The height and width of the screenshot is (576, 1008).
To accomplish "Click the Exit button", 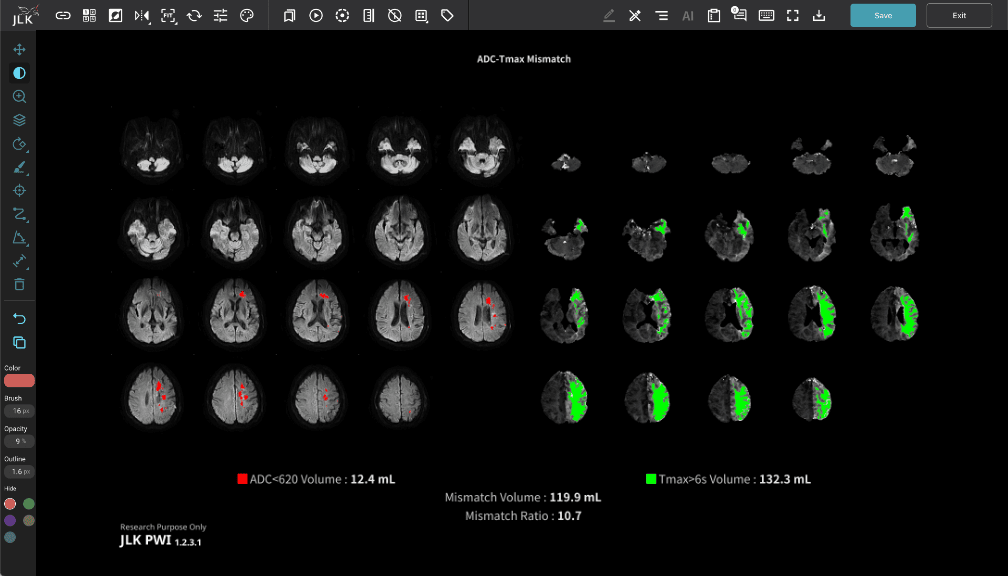I will tap(959, 15).
